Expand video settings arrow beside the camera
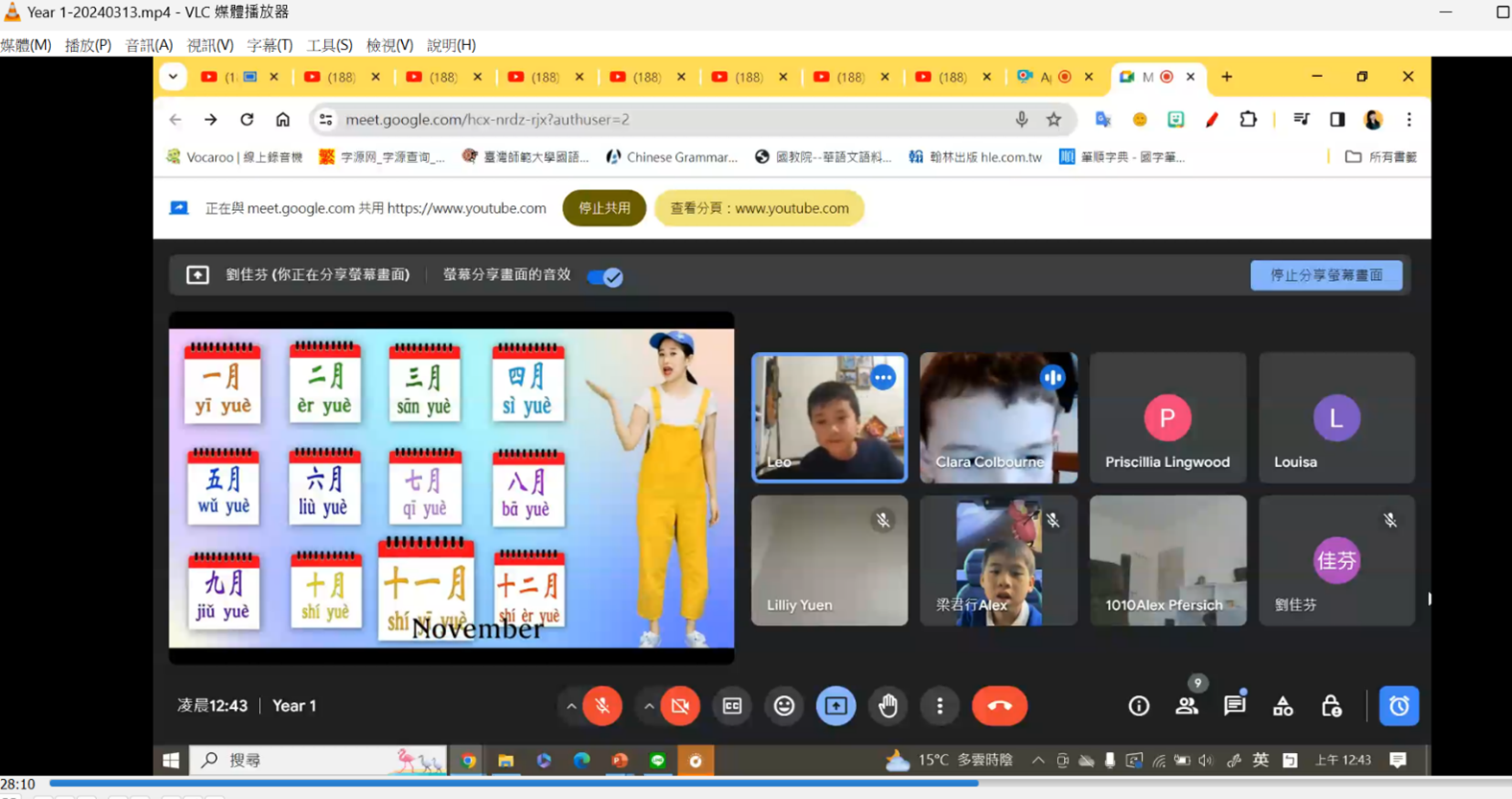Viewport: 1512px width, 799px height. tap(649, 706)
